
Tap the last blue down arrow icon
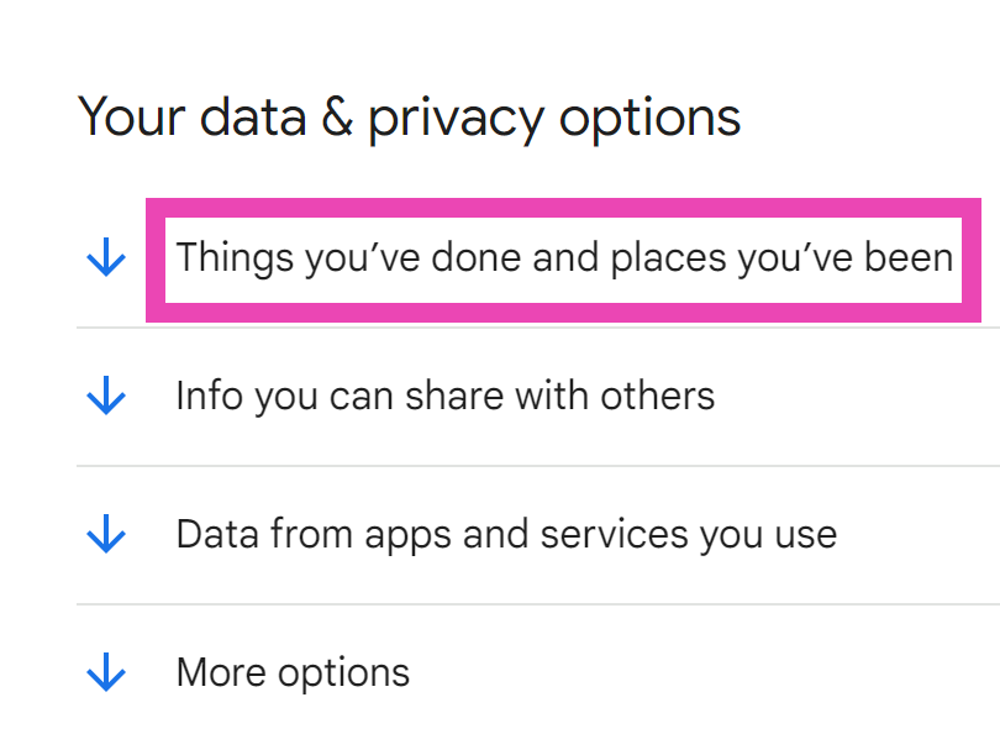point(106,674)
